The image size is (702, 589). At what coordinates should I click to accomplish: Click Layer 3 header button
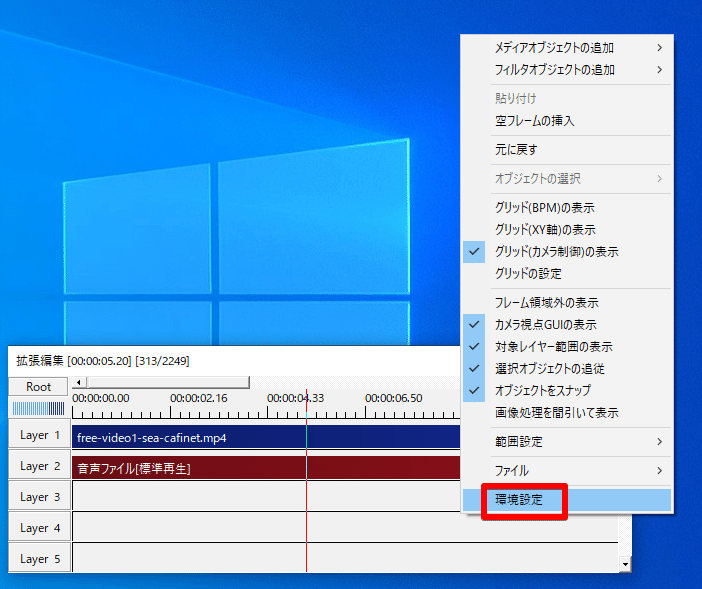(x=39, y=496)
